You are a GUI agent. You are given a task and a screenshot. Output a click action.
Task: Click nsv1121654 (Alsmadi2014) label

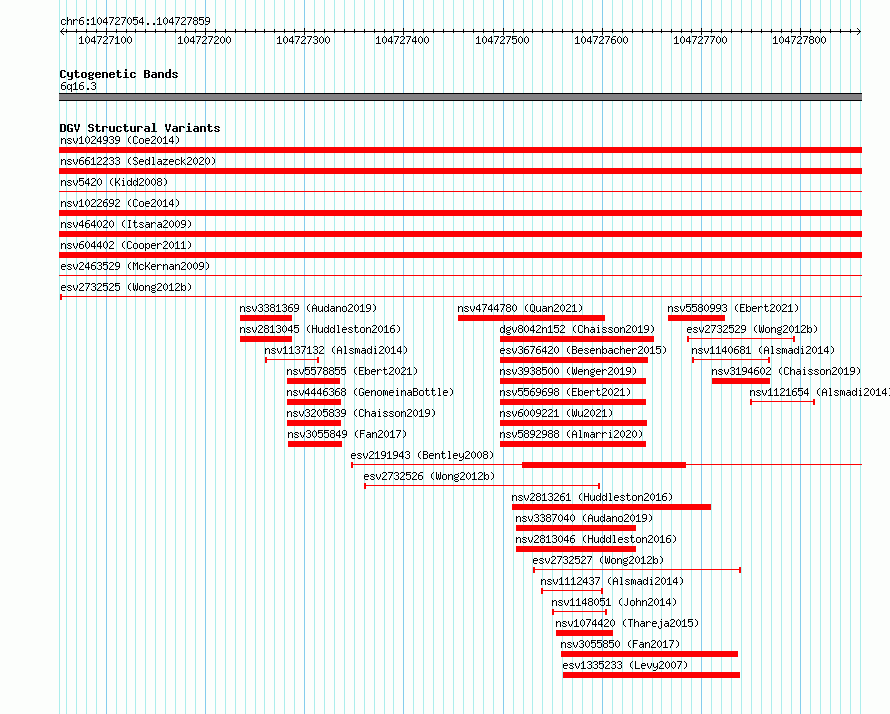coord(820,392)
